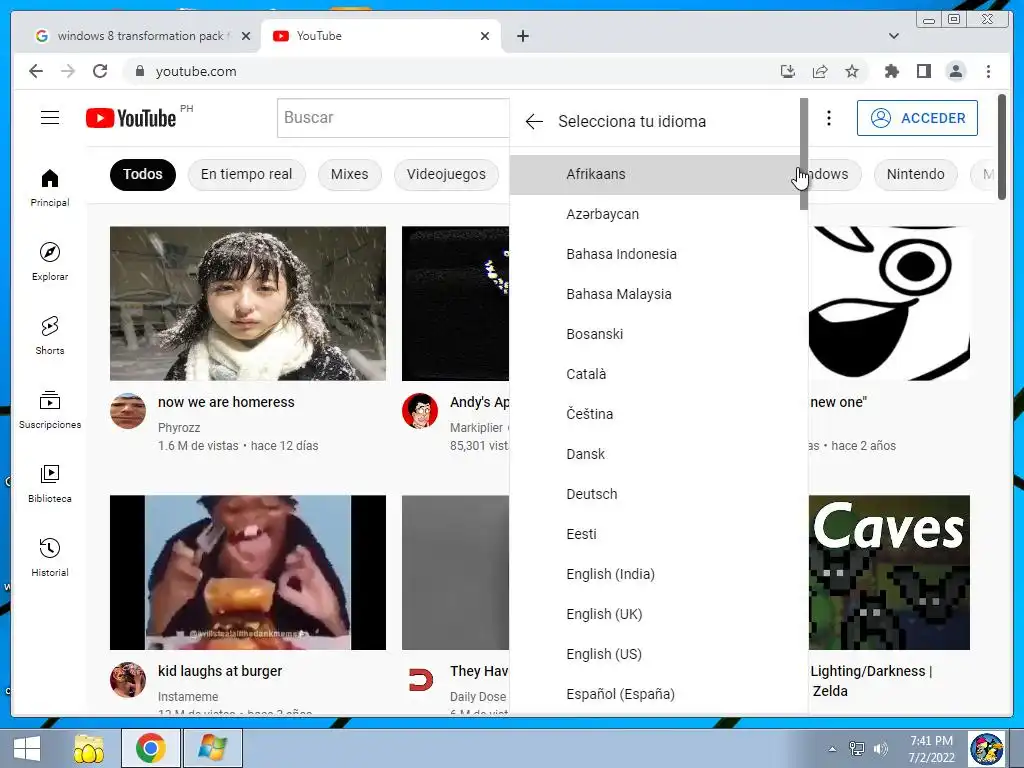Viewport: 1024px width, 768px height.
Task: Open the Windows Start button
Action: point(27,748)
